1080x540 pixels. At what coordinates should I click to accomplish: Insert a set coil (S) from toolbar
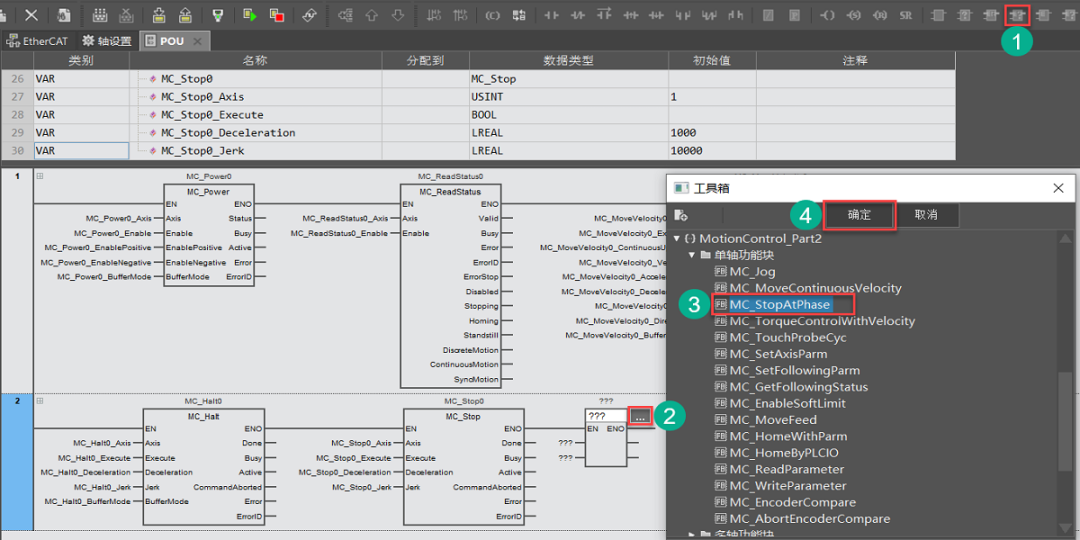(x=855, y=15)
